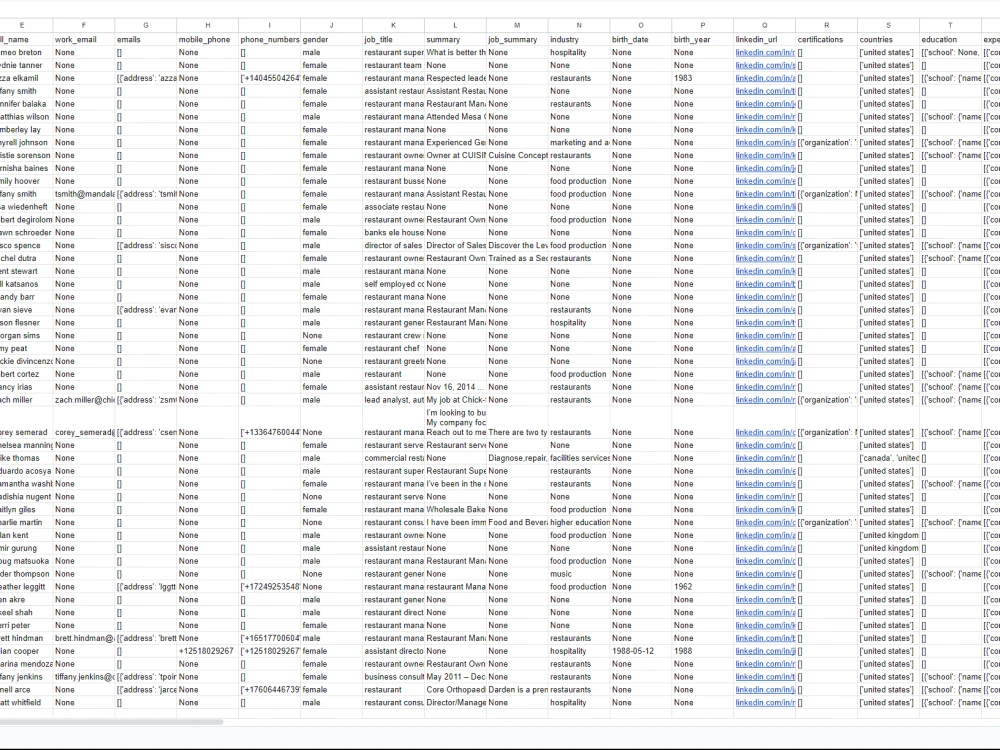Select column header R
This screenshot has height=750, width=1000.
[826, 26]
